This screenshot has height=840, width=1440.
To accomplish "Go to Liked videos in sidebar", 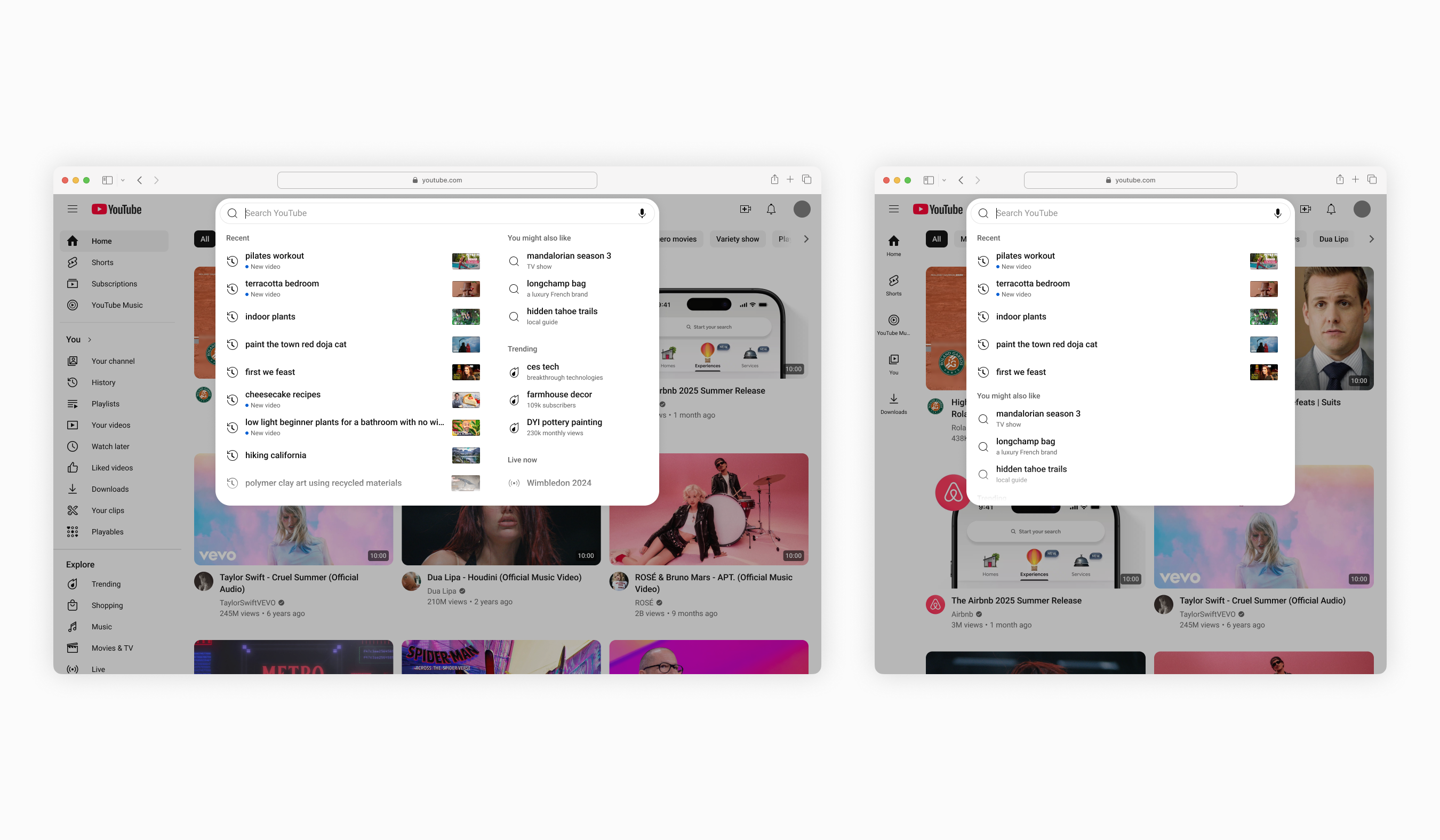I will coord(112,468).
